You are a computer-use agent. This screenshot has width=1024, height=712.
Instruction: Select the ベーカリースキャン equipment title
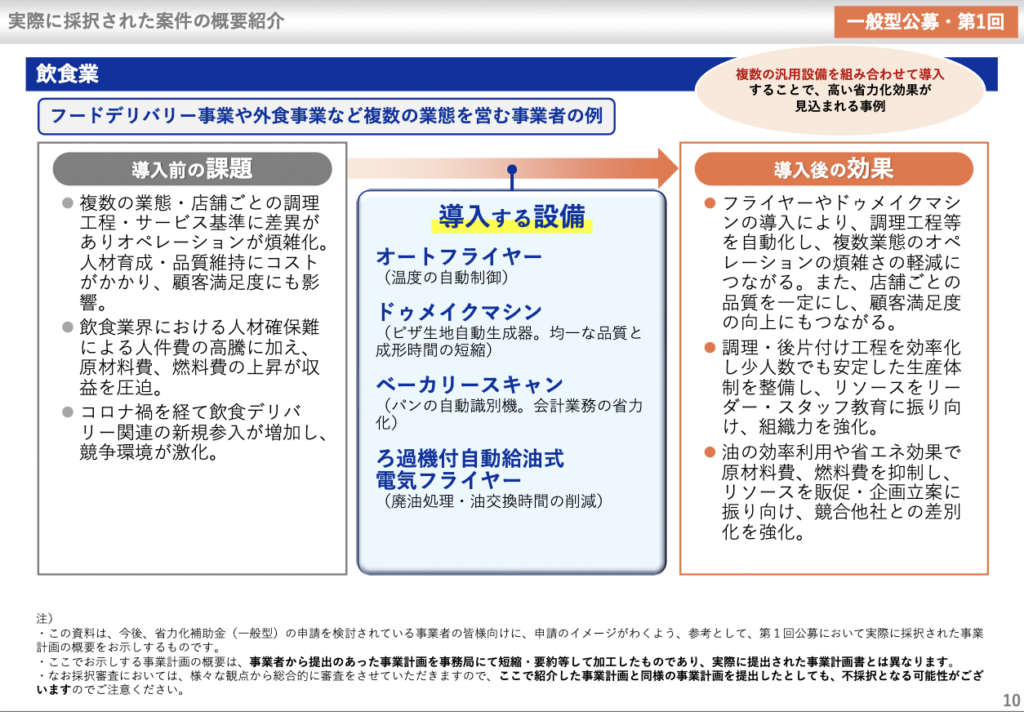click(470, 384)
